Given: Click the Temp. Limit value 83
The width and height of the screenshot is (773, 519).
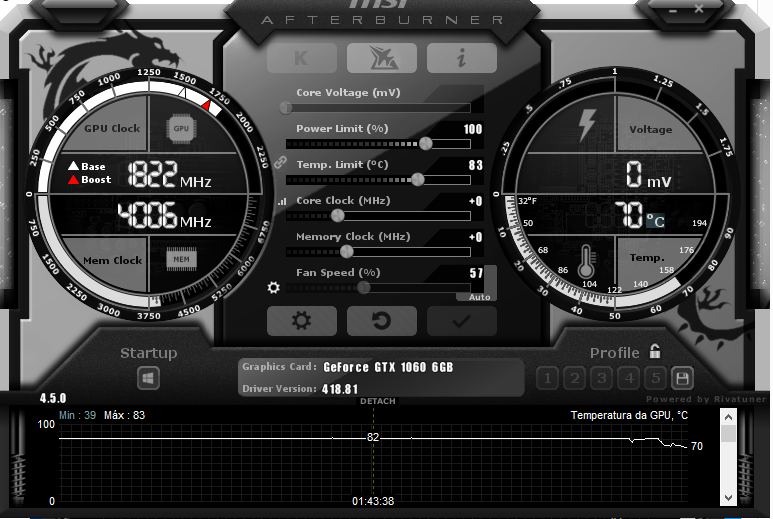Looking at the screenshot, I should click(475, 165).
